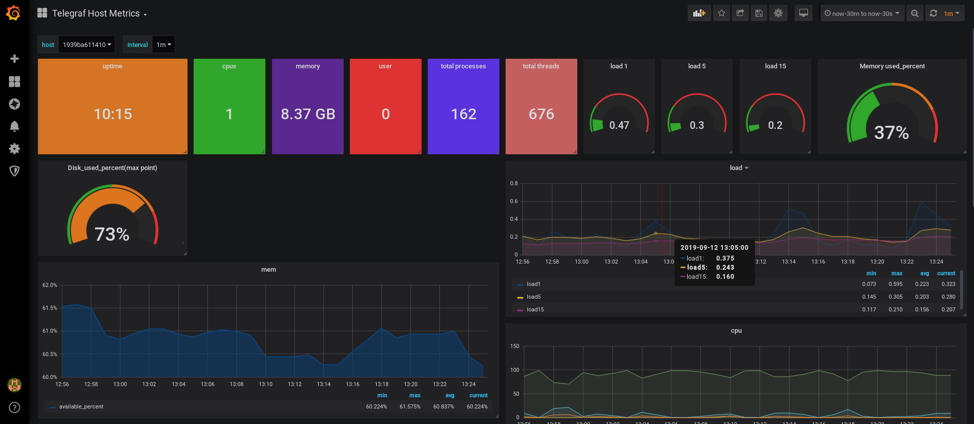Click the Grafana logo home icon
This screenshot has width=974, height=424.
(14, 12)
